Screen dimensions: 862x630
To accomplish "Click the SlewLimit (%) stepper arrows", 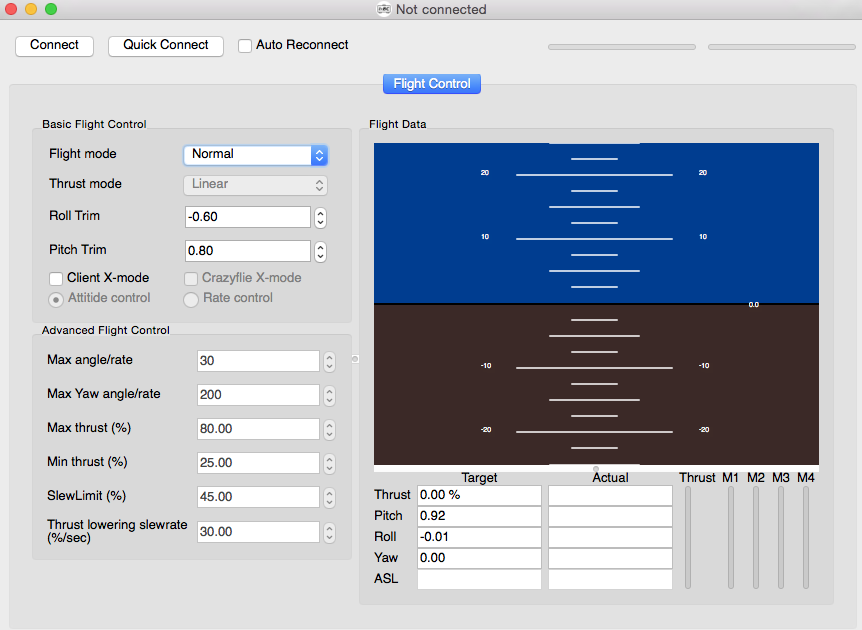I will (329, 497).
